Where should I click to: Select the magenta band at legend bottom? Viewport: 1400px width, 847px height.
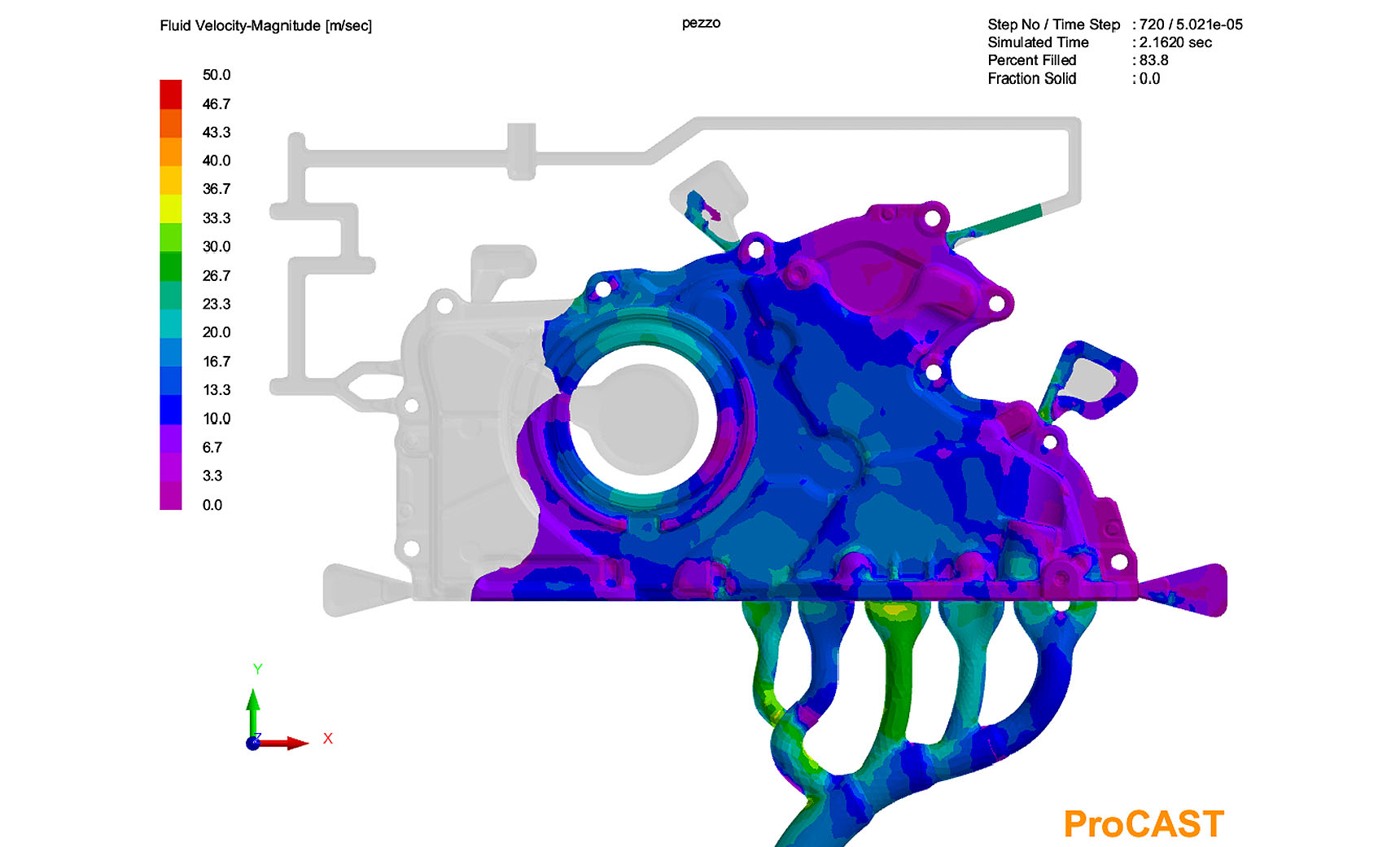pyautogui.click(x=171, y=496)
